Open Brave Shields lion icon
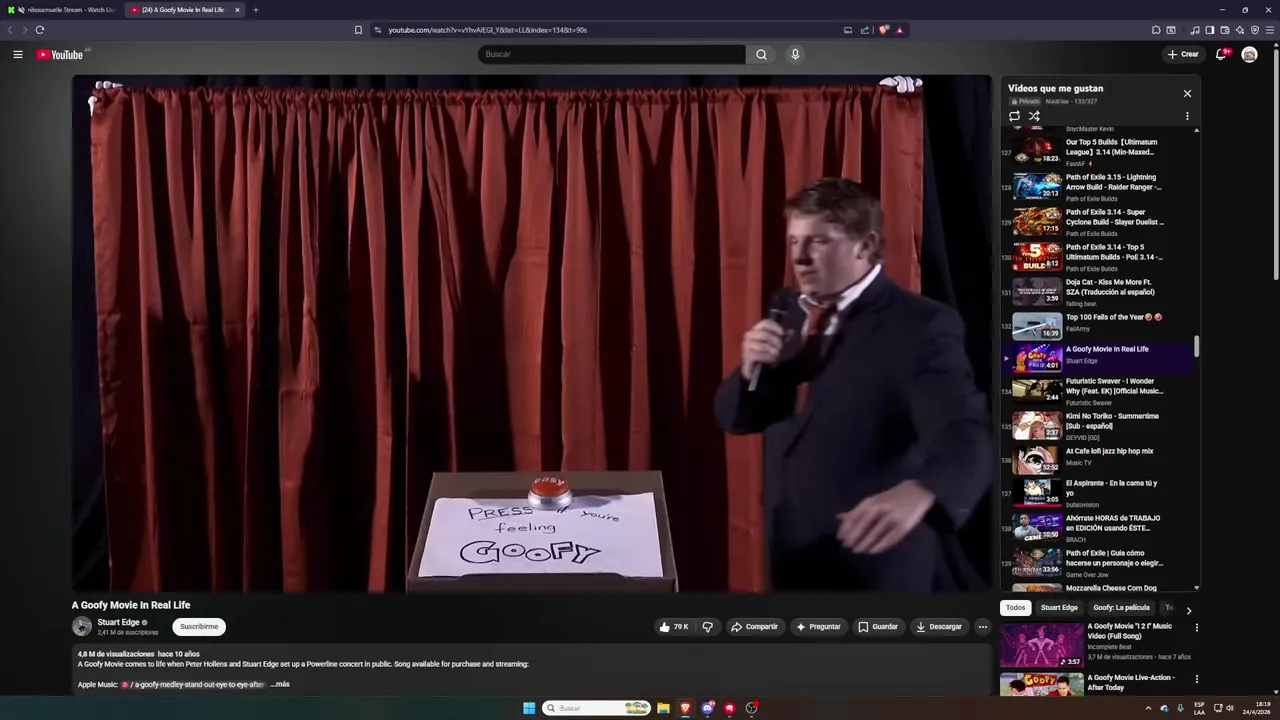The width and height of the screenshot is (1280, 720). point(883,30)
